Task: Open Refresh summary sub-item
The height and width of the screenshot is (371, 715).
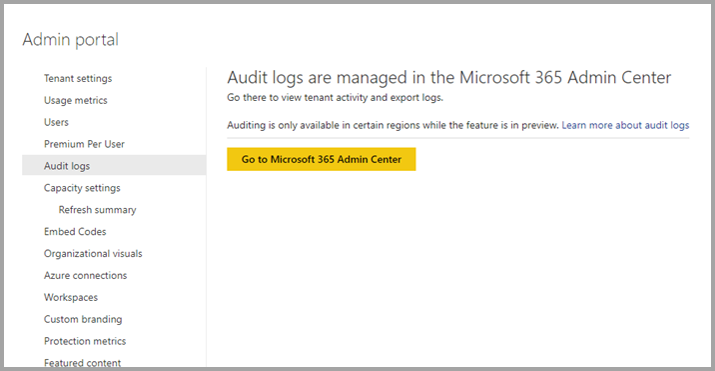Action: click(98, 210)
